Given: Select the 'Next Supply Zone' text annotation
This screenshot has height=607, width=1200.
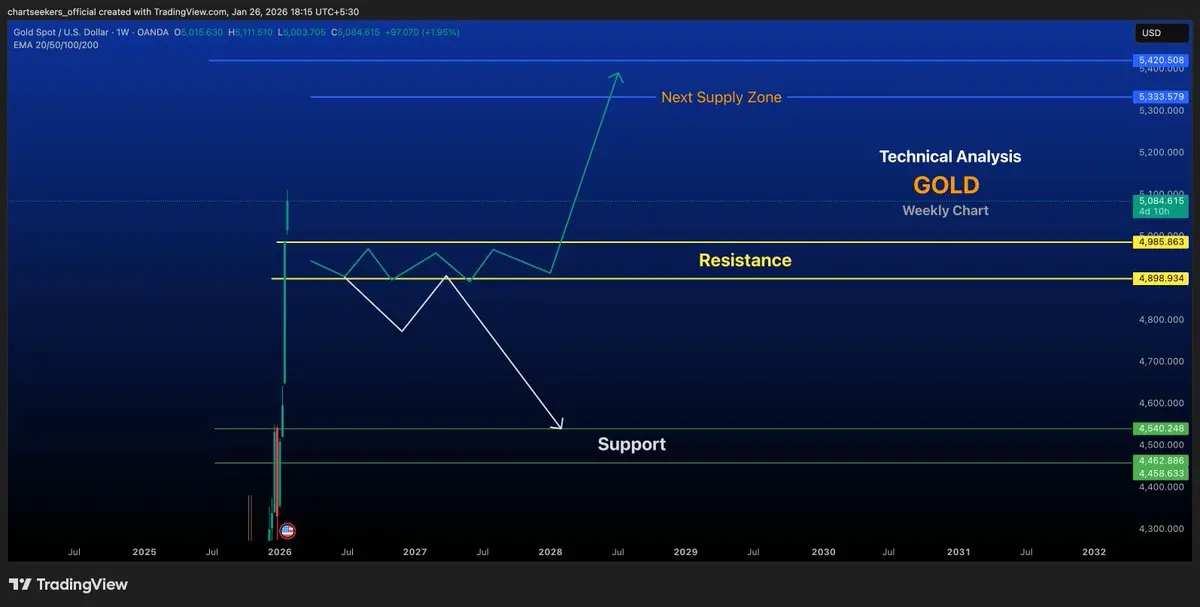Looking at the screenshot, I should tap(721, 97).
